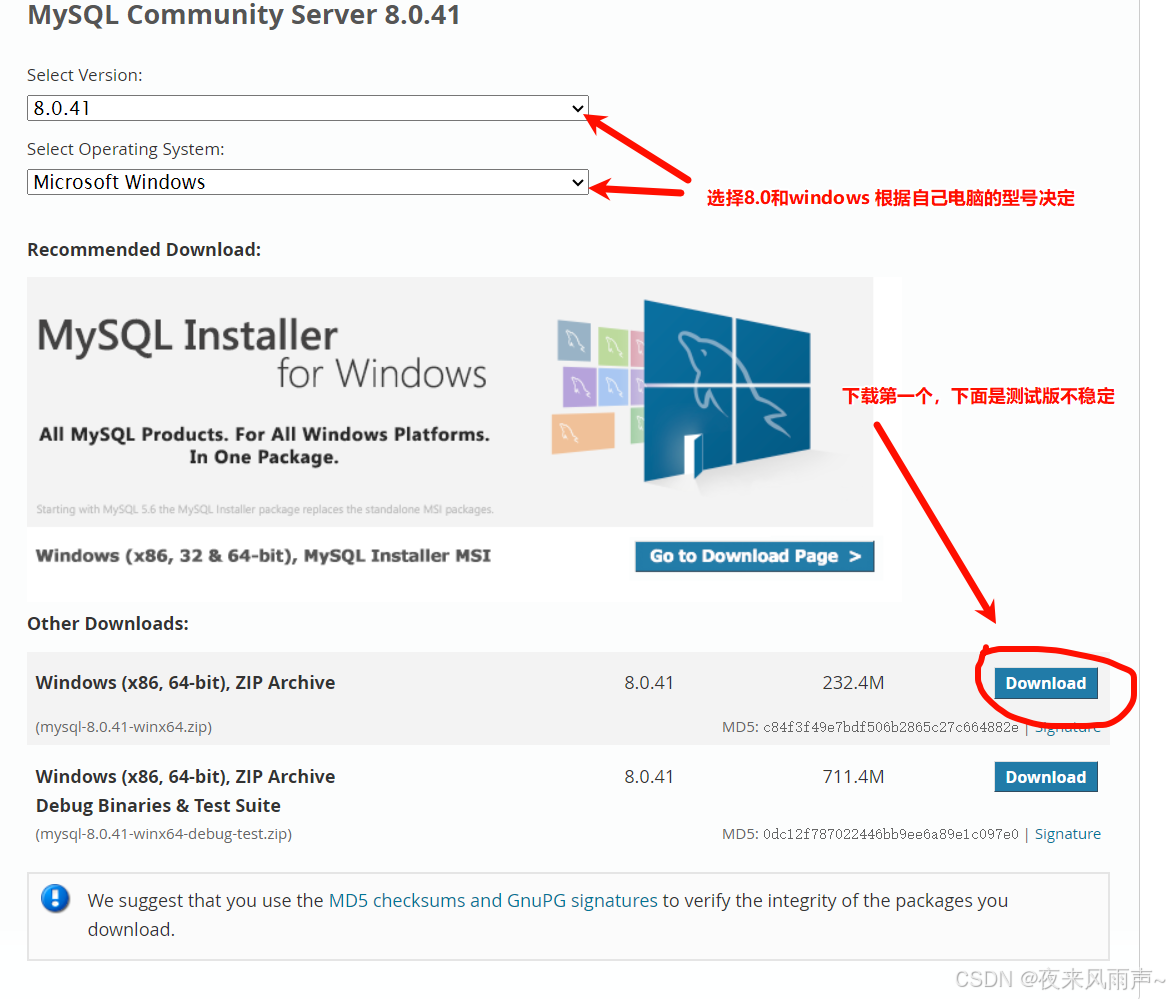This screenshot has height=999, width=1170.
Task: Click the 711.4M file size value
Action: point(853,777)
